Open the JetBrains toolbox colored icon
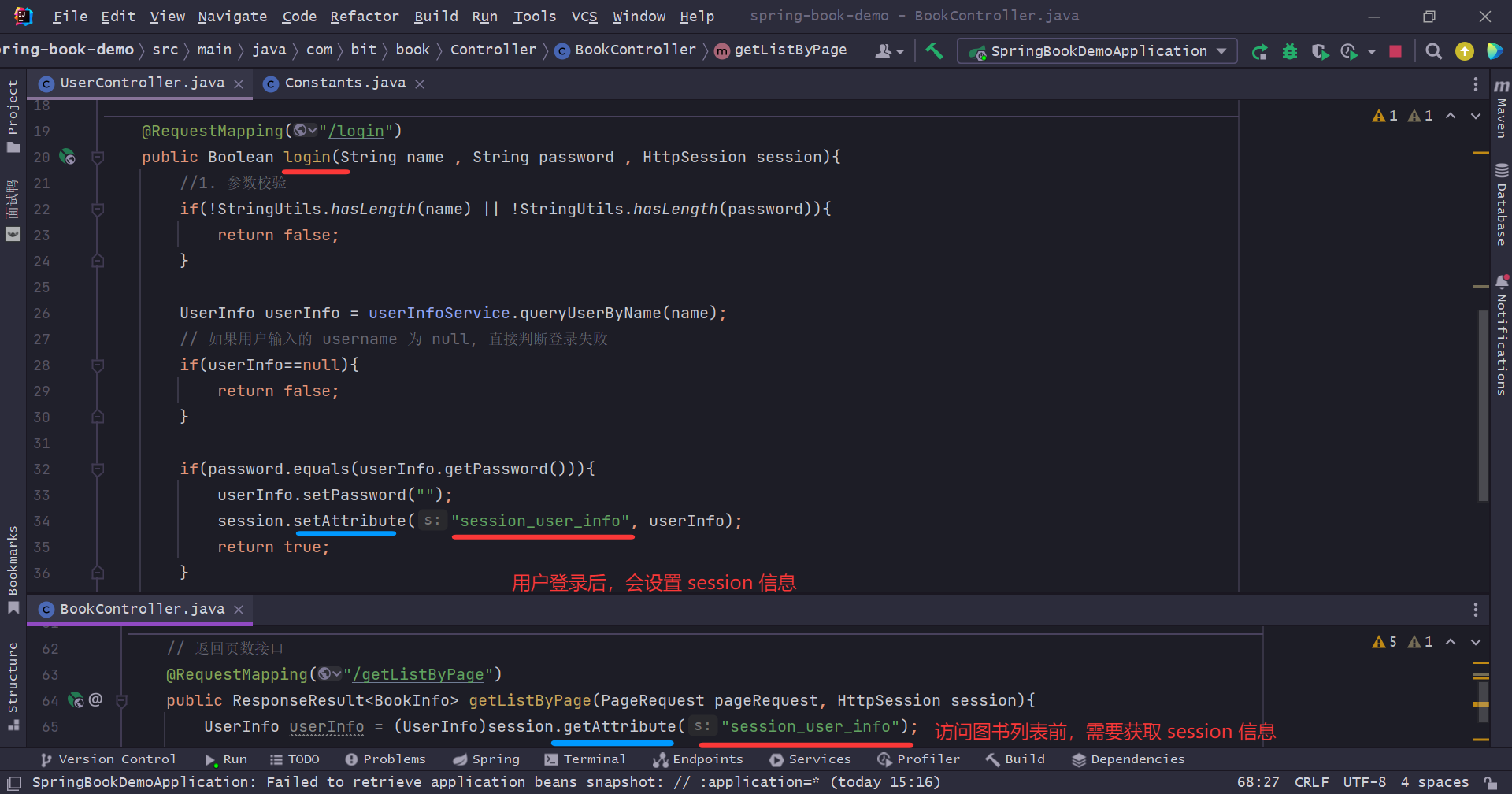1512x794 pixels. point(1494,51)
